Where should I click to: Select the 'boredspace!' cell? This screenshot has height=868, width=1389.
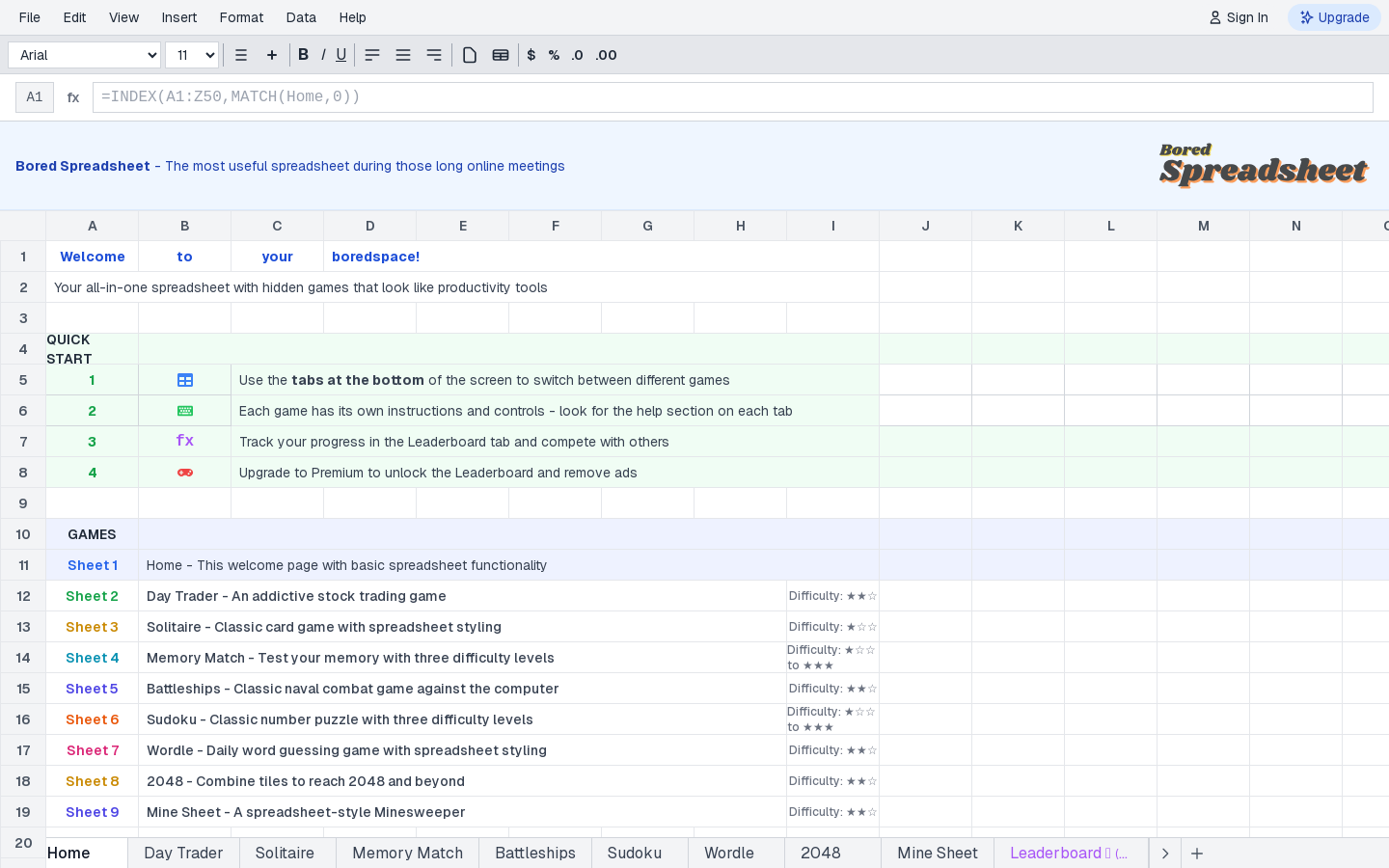[602, 257]
